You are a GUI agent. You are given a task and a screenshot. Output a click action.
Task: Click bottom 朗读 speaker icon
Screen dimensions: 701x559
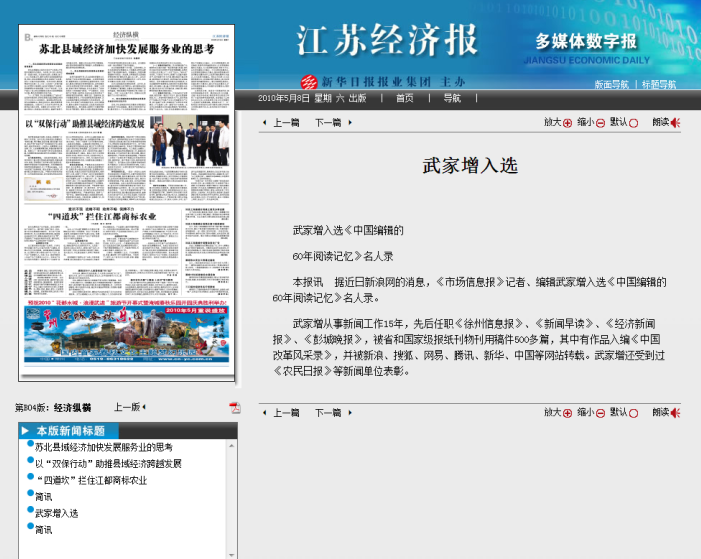coord(675,413)
